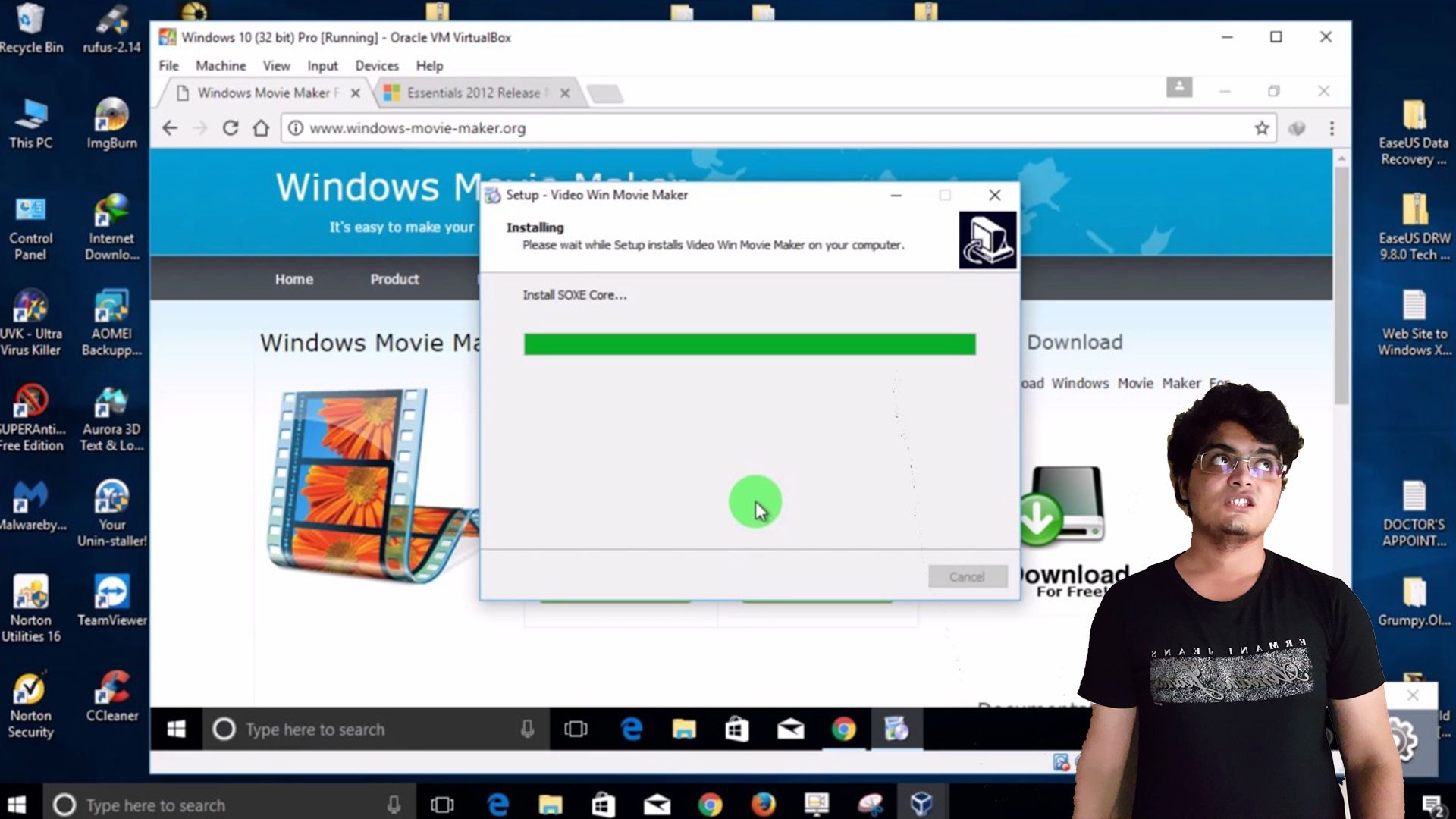Open EaseUS DRW 9.8.0 Tech folder
The image size is (1456, 819).
click(x=1414, y=227)
